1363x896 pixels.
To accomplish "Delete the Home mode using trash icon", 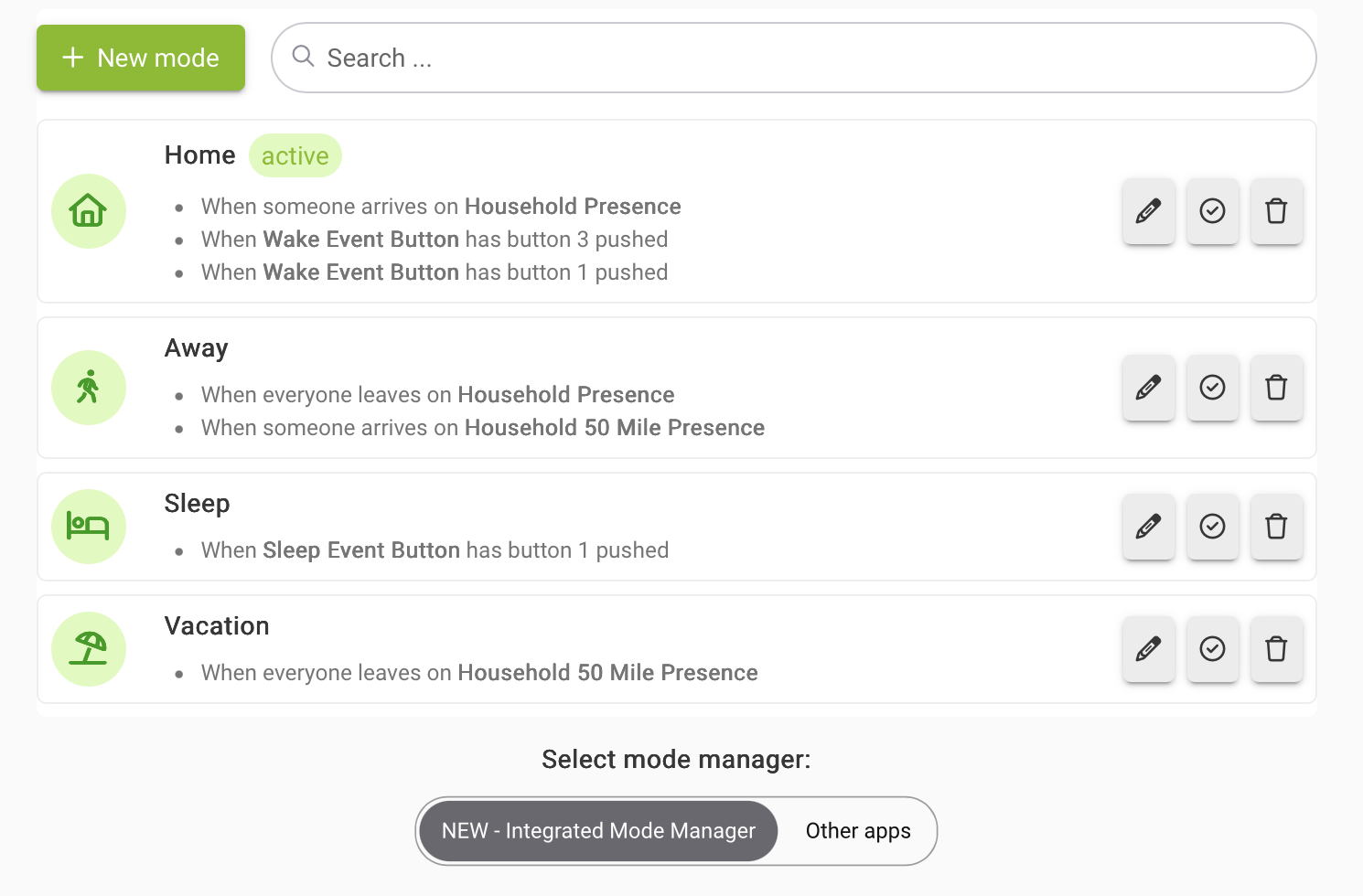I will click(1276, 211).
